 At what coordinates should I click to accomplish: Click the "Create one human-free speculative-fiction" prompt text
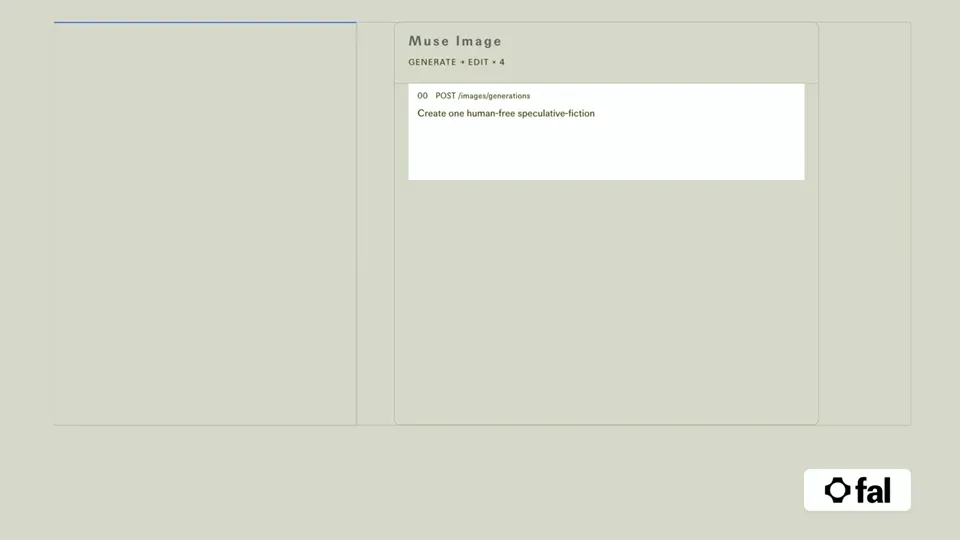(506, 113)
